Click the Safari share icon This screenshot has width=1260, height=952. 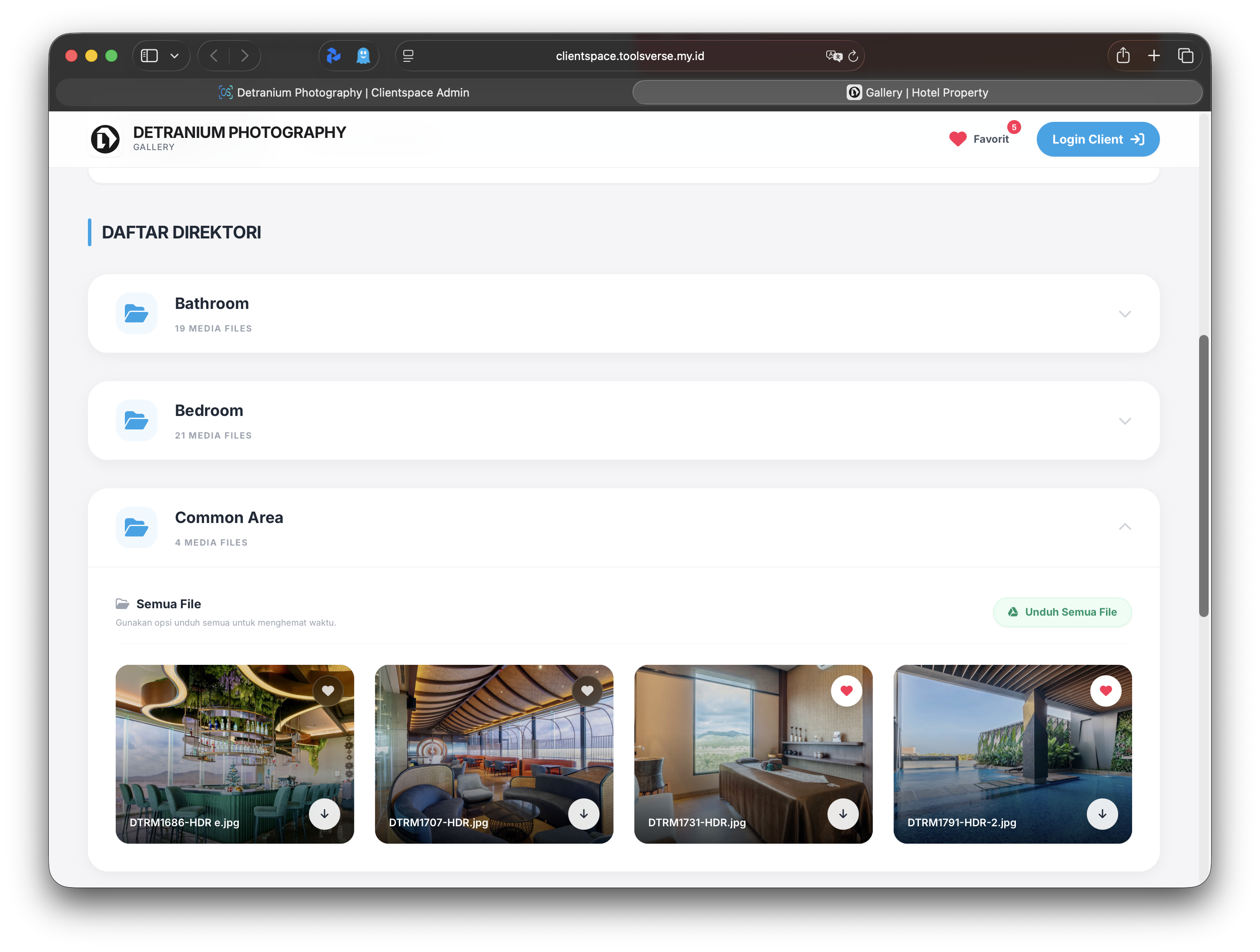point(1123,56)
